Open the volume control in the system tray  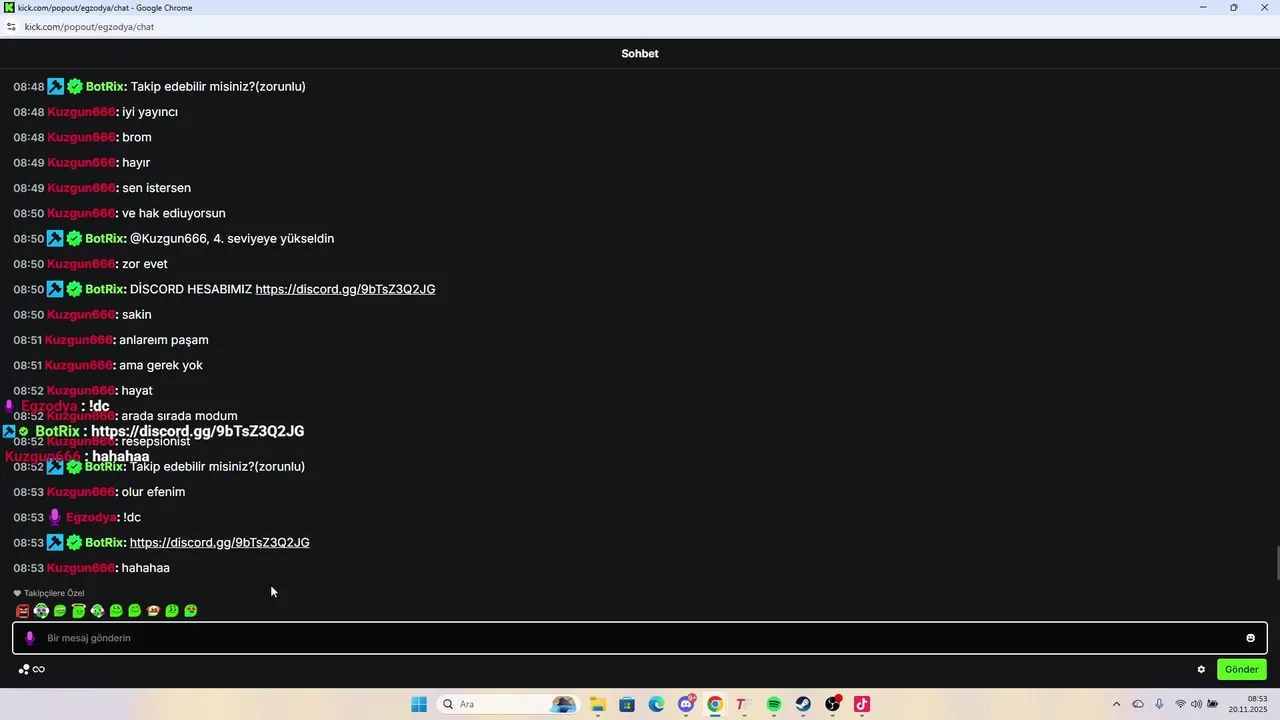(x=1196, y=704)
